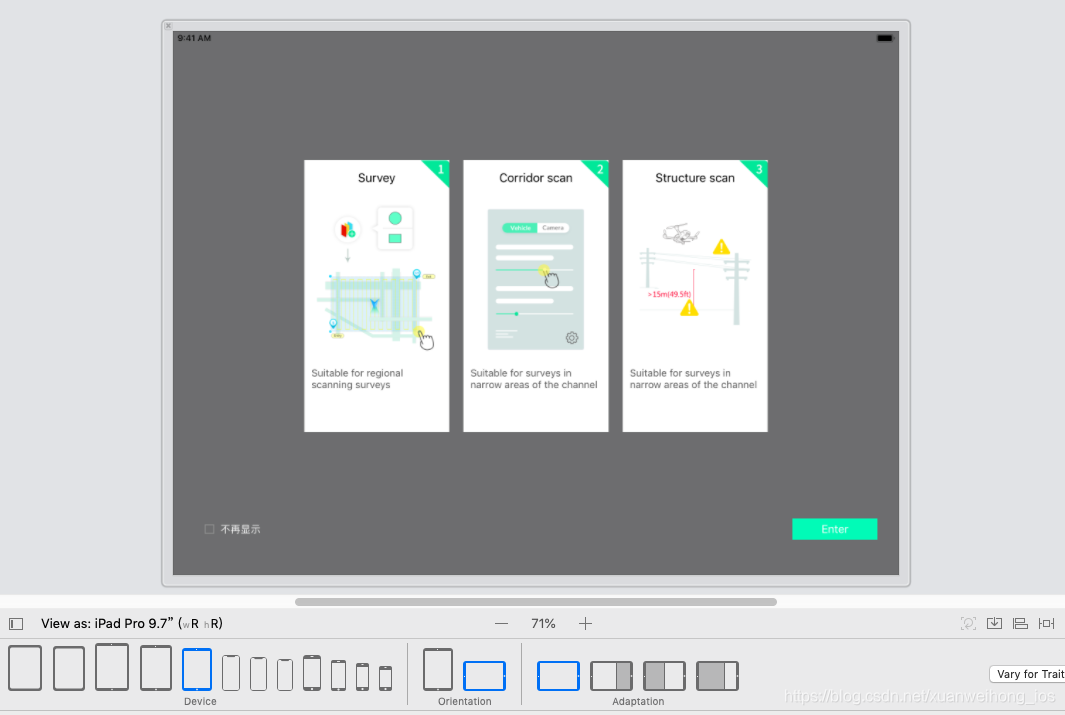Select Adaptation icon with gray left half
This screenshot has height=715, width=1065.
click(664, 676)
